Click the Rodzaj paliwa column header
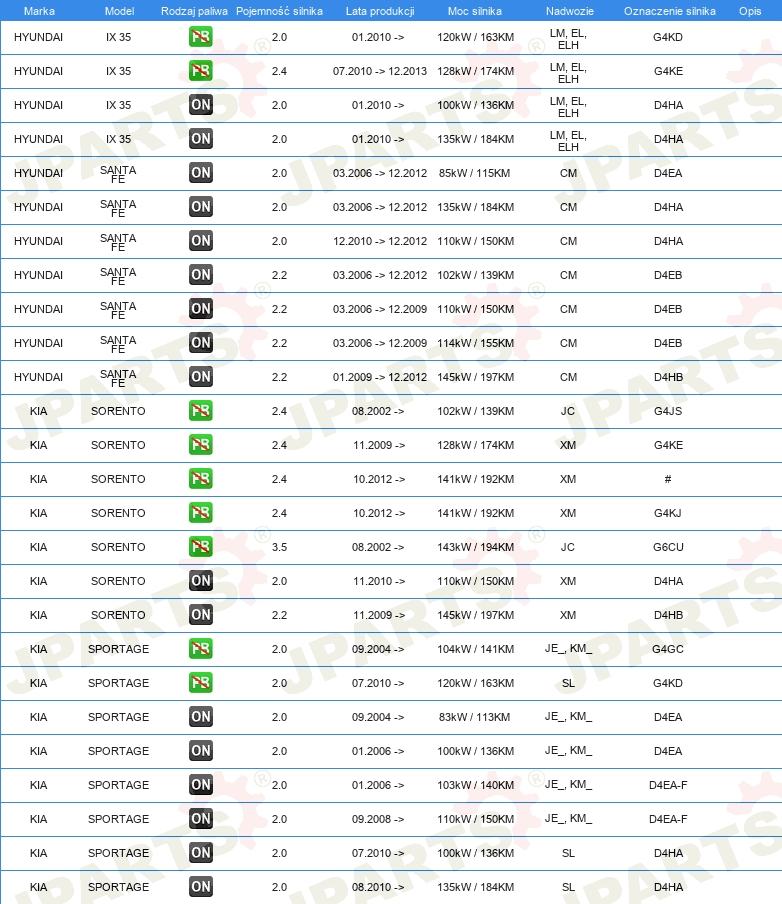 [194, 11]
